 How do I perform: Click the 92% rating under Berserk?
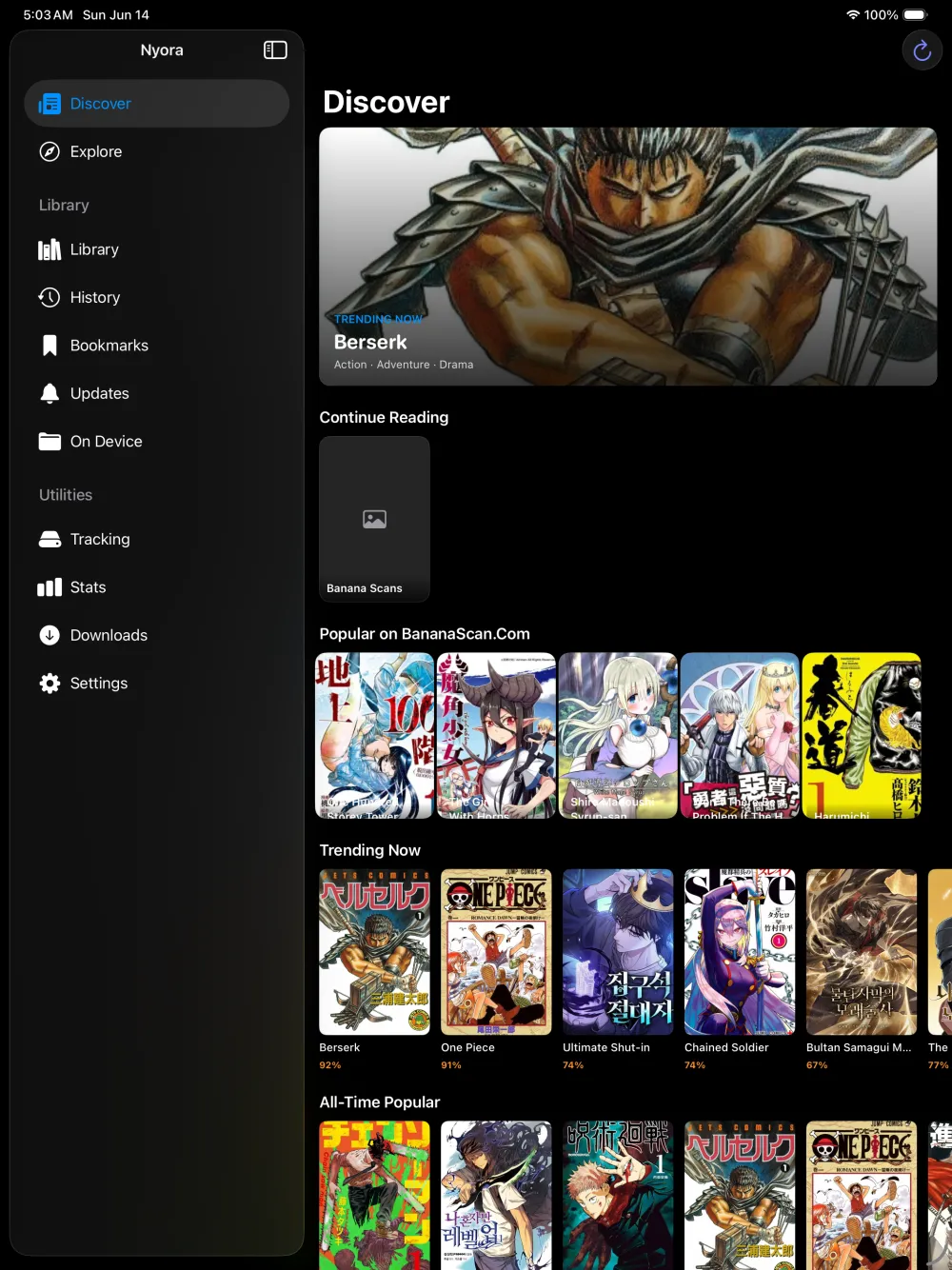pyautogui.click(x=330, y=1065)
